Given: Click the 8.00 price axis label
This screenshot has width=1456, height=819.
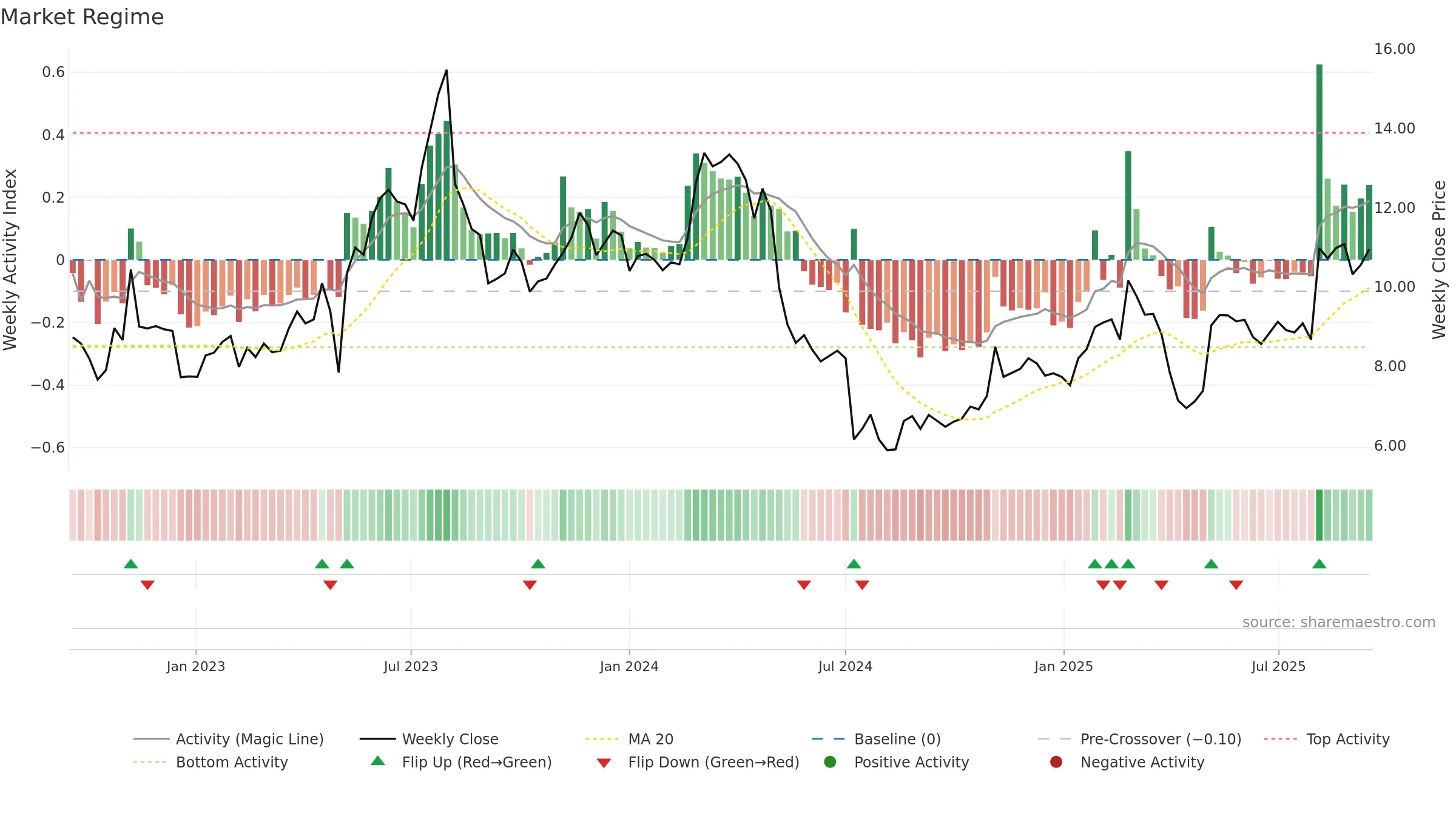Looking at the screenshot, I should coord(1390,366).
